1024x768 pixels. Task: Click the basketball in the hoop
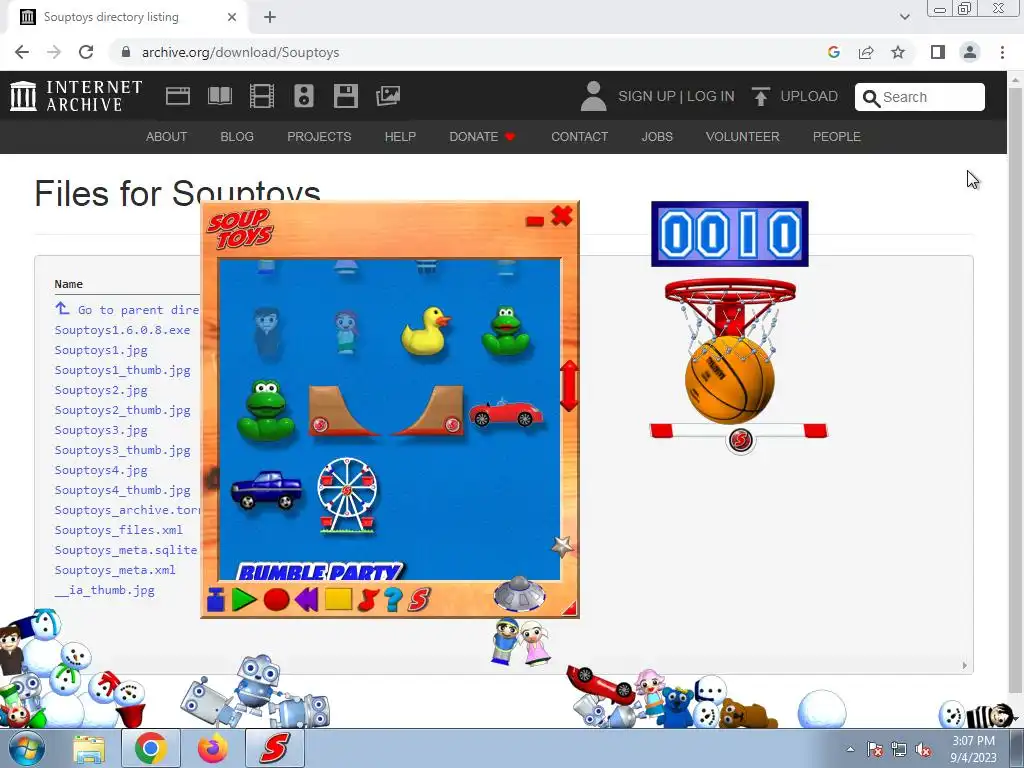[x=729, y=380]
